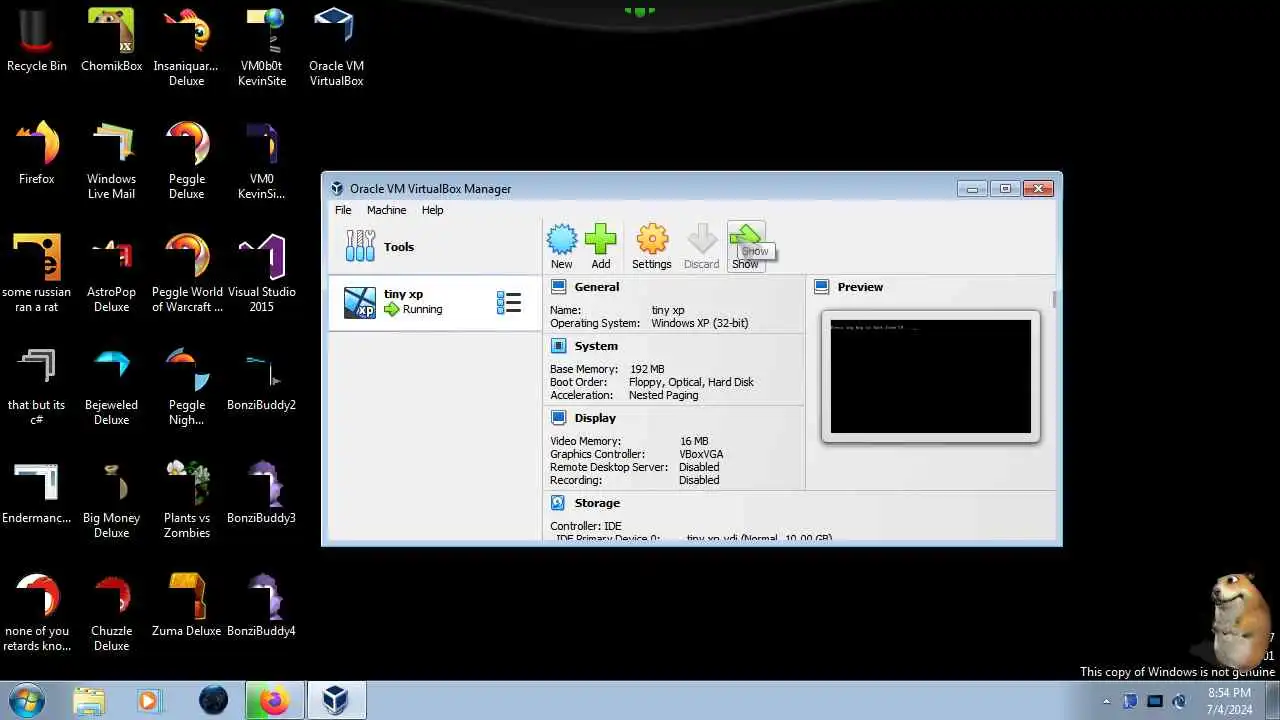Click the VirtualBox taskbar button

335,700
